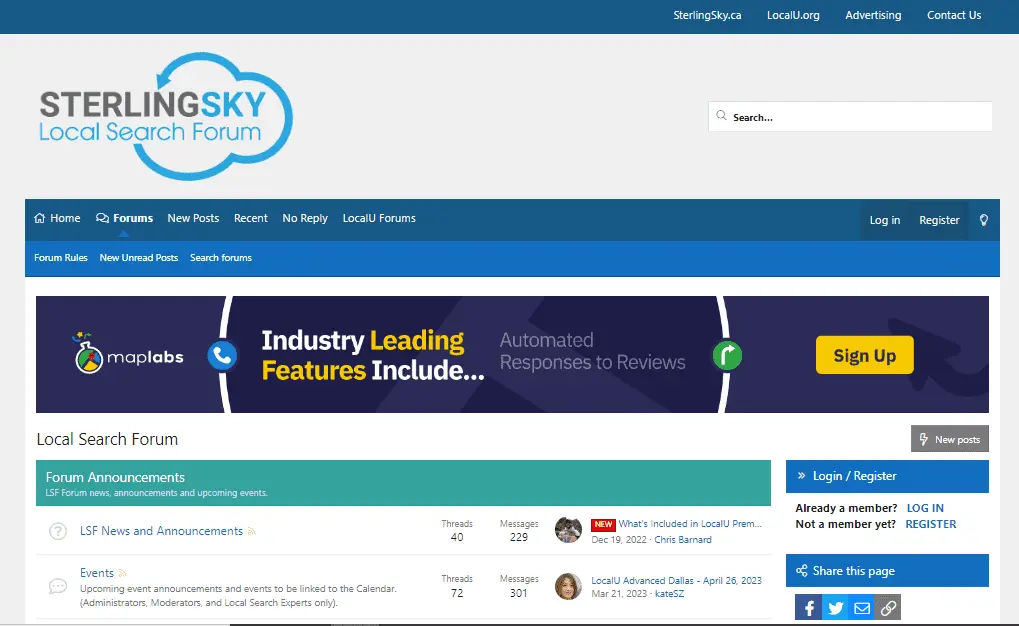
Task: Open Forum Announcements category header
Action: tap(115, 477)
